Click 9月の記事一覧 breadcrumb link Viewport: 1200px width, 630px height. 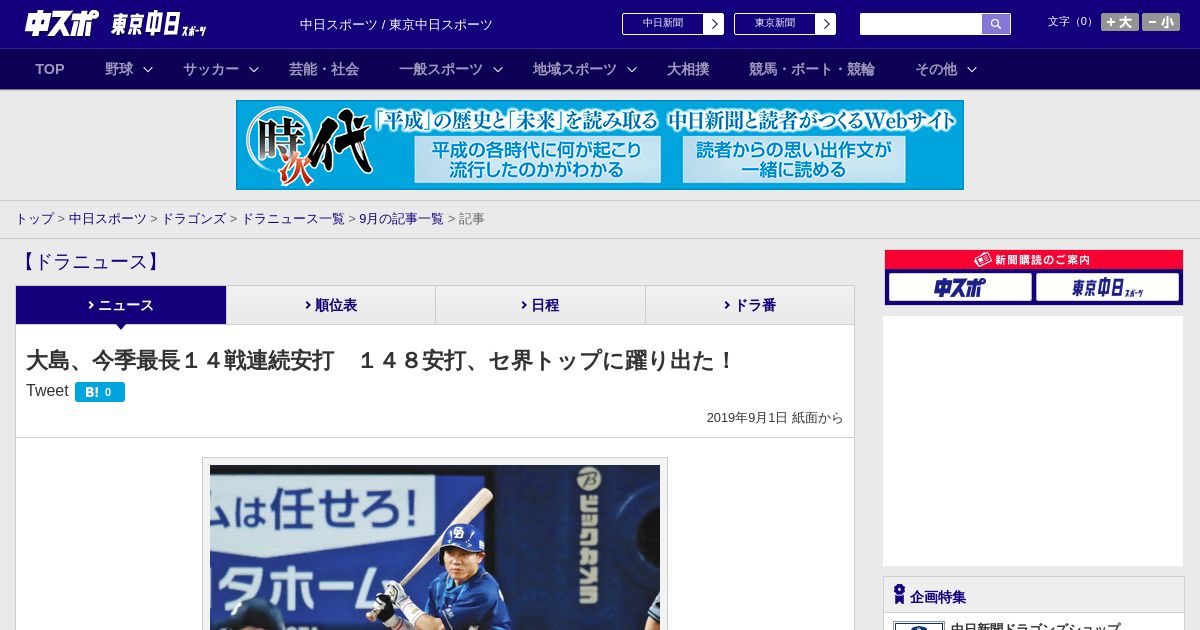[x=401, y=218]
